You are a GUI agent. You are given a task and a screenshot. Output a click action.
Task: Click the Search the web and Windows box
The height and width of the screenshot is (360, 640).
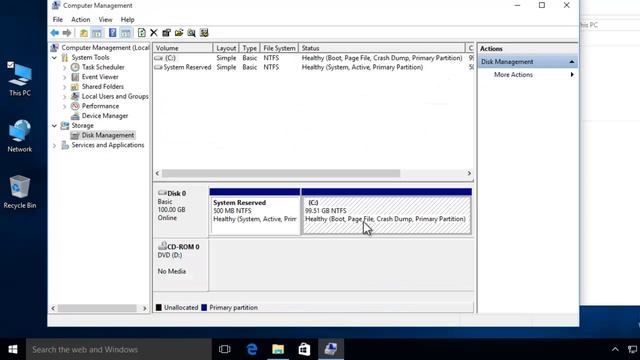[x=119, y=349]
